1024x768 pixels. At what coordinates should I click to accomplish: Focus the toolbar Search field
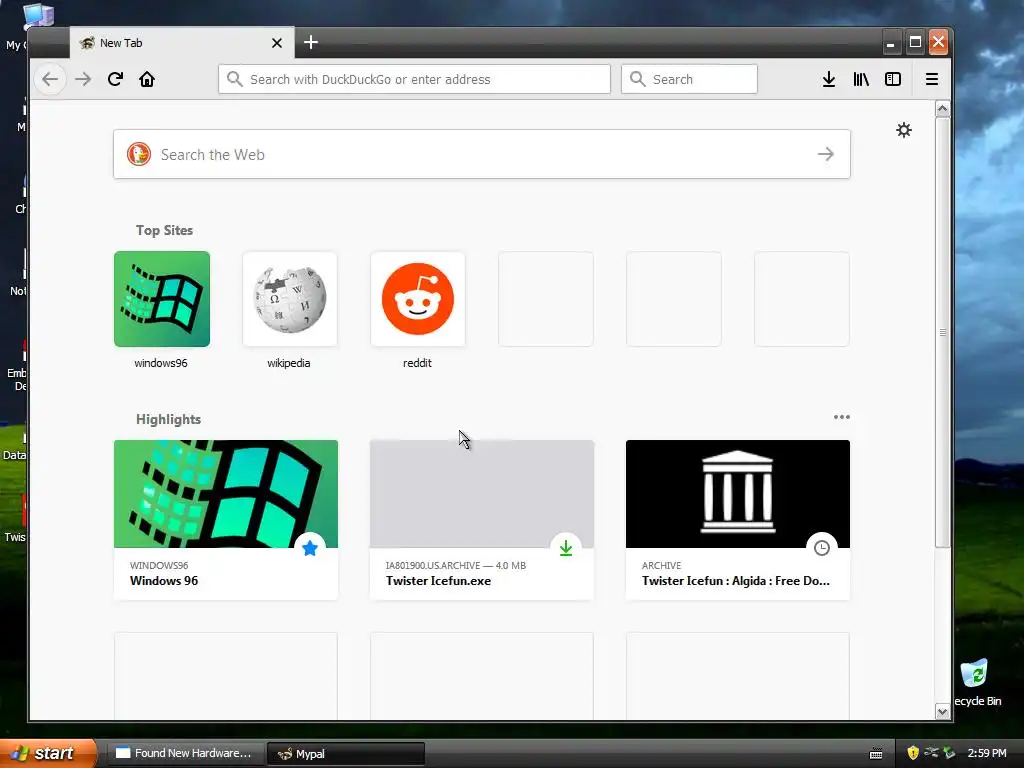(x=690, y=79)
